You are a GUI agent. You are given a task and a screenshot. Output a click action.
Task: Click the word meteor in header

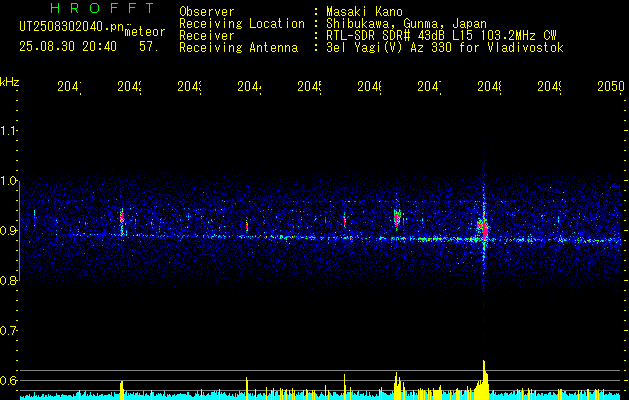point(145,32)
